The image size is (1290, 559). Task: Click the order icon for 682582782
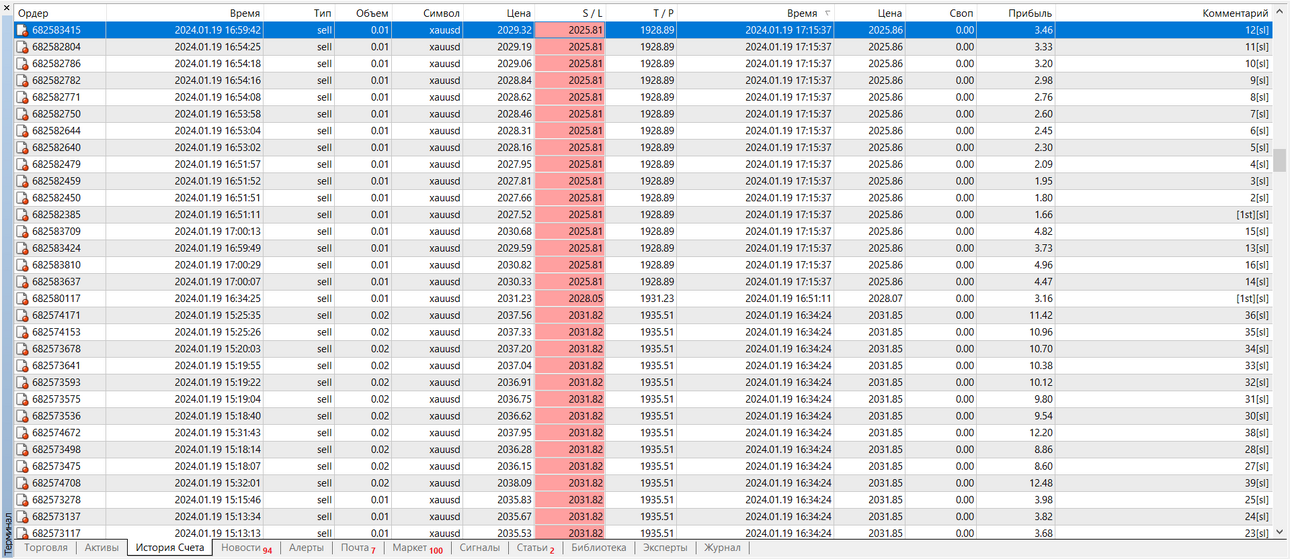22,80
